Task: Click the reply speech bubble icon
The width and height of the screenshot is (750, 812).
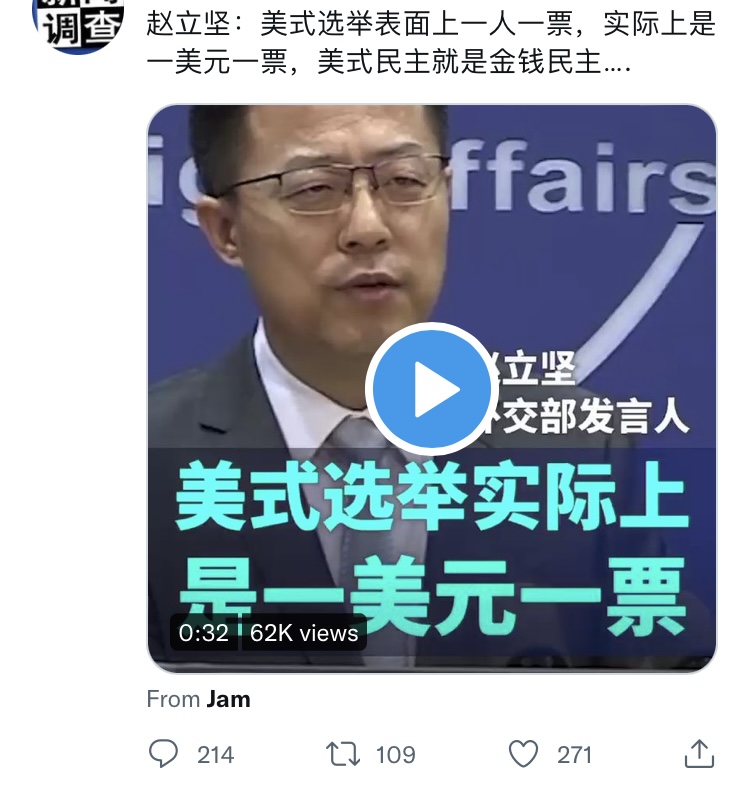Action: (164, 753)
